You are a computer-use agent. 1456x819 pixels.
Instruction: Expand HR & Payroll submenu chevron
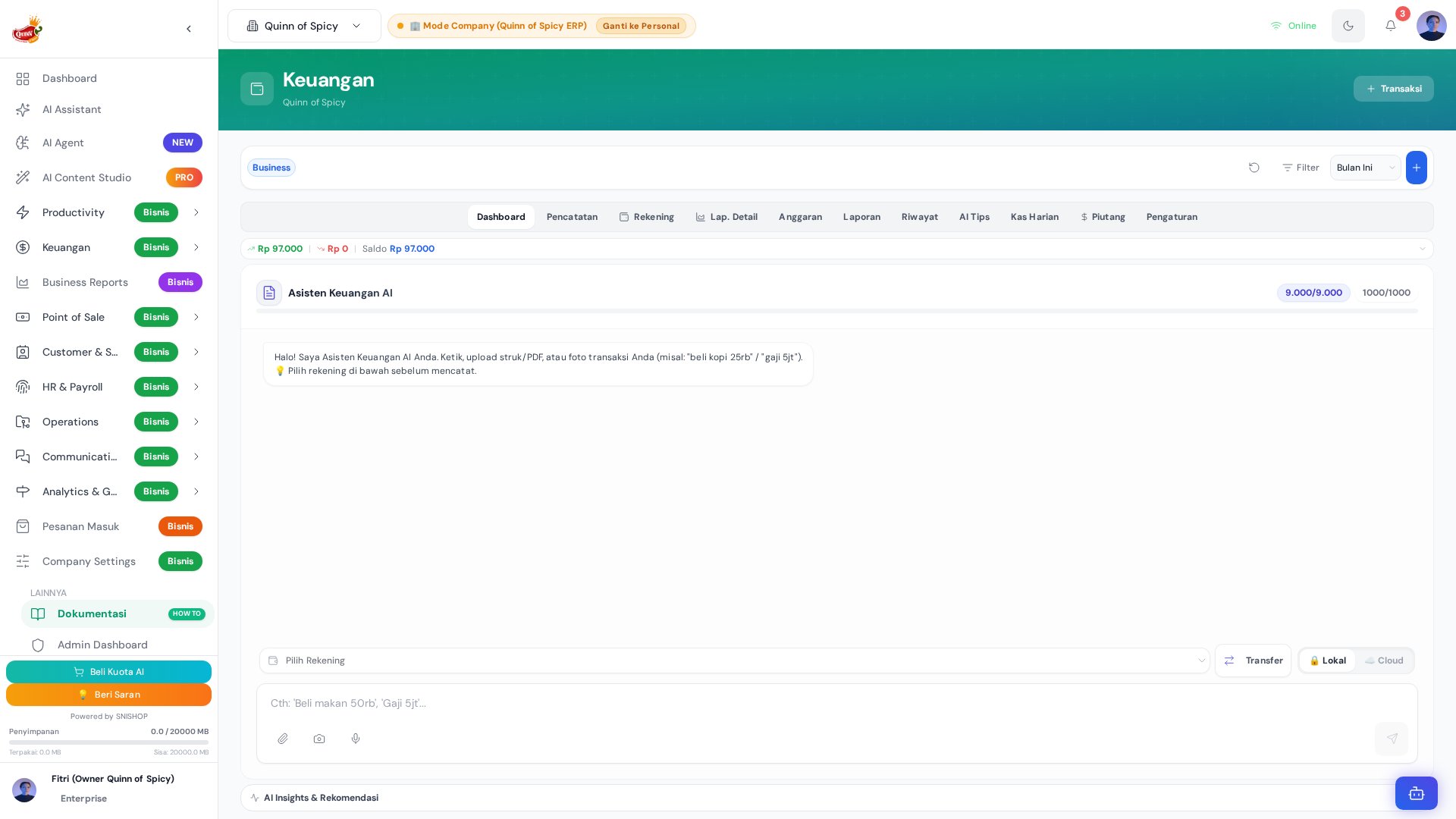(196, 387)
